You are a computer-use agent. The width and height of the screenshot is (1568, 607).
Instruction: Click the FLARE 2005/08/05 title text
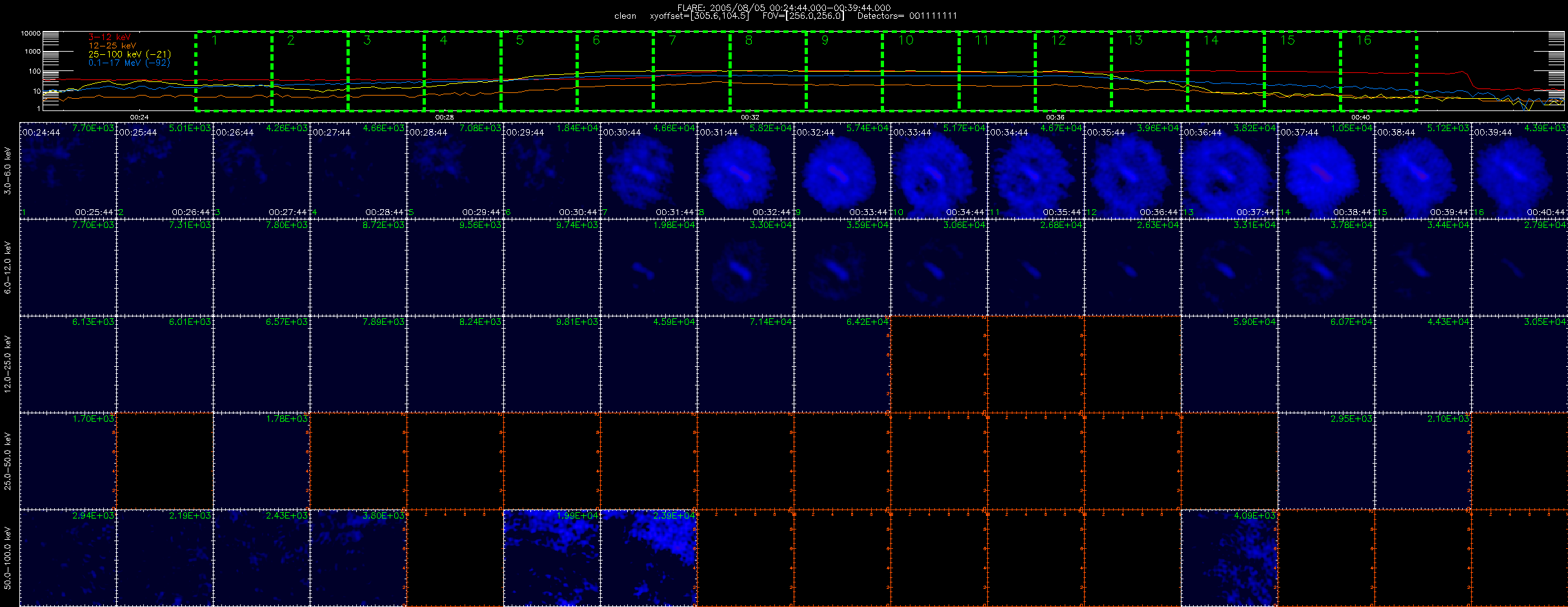coord(784,8)
